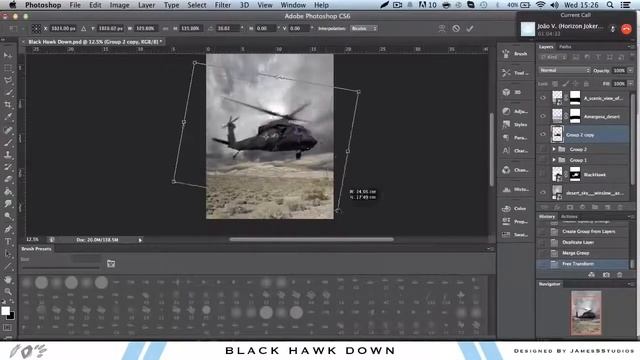Open the Swatches collapsed panel
The image size is (640, 360).
pos(515,235)
